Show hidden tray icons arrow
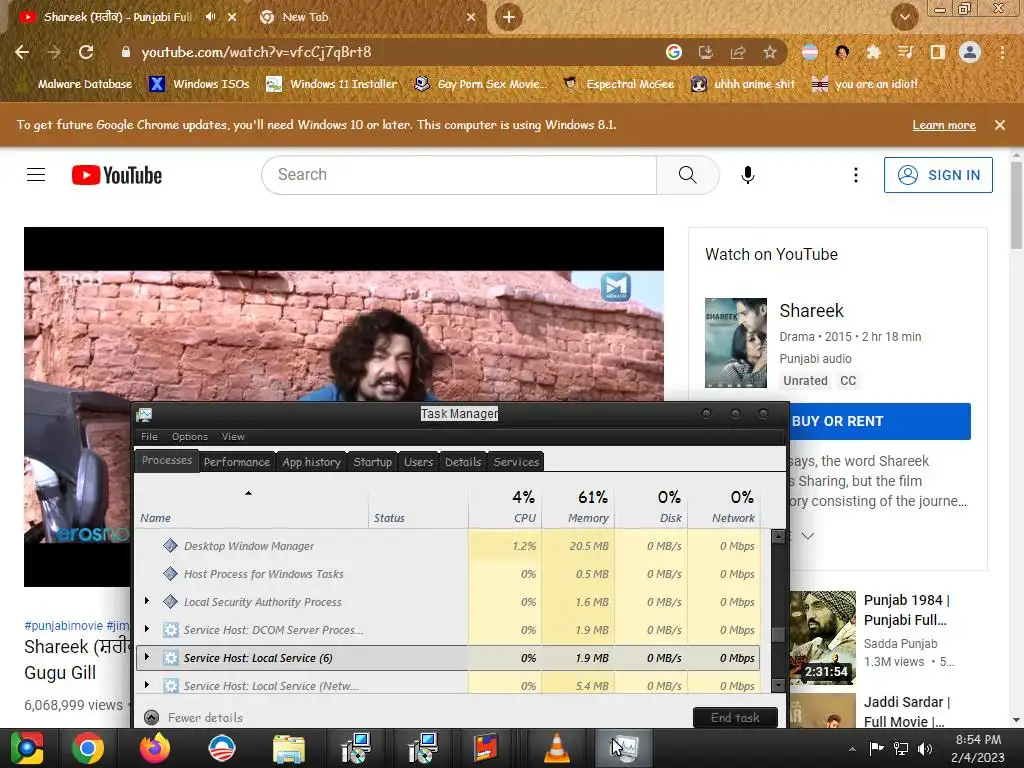This screenshot has height=768, width=1024. (852, 749)
